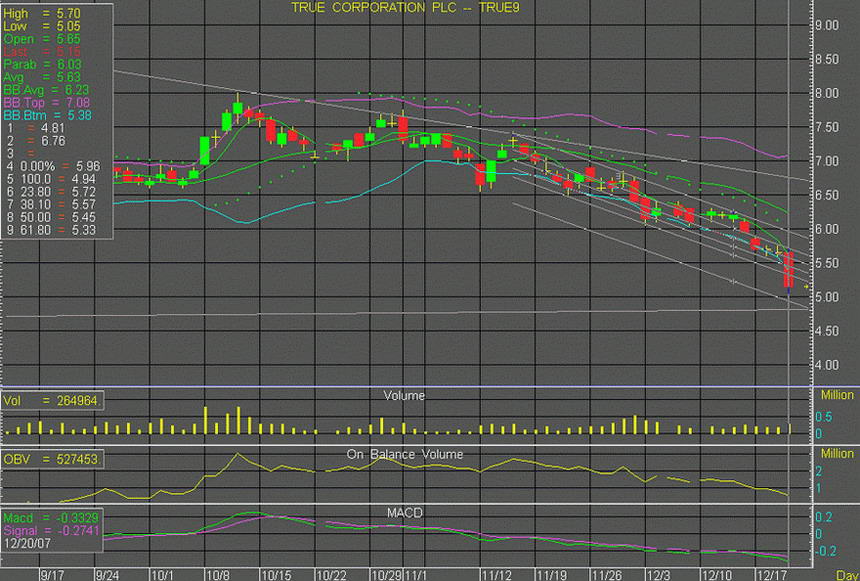Click the 8.00 price axis label
860x581 pixels.
coord(827,93)
